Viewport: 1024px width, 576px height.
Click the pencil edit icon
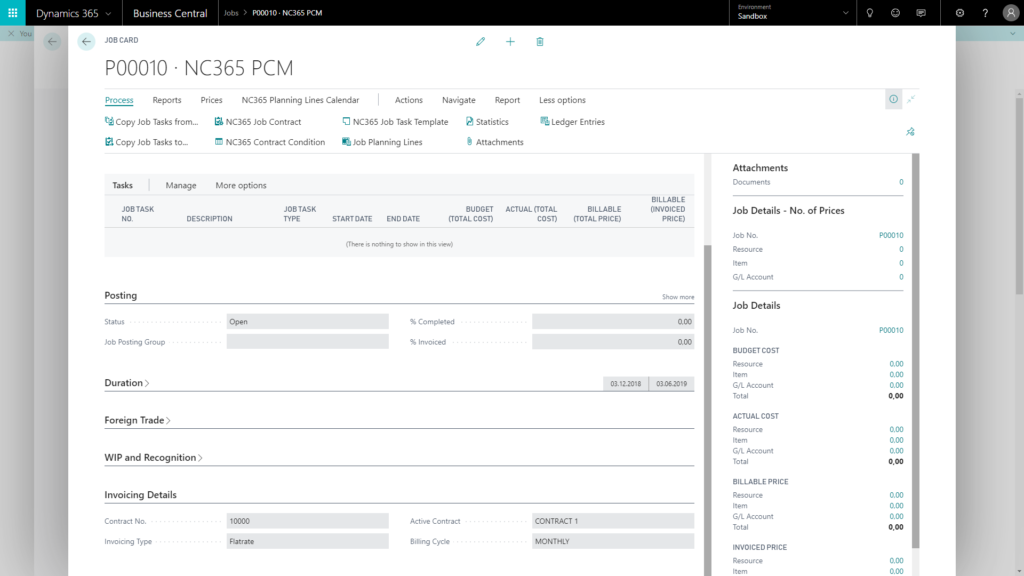[481, 41]
